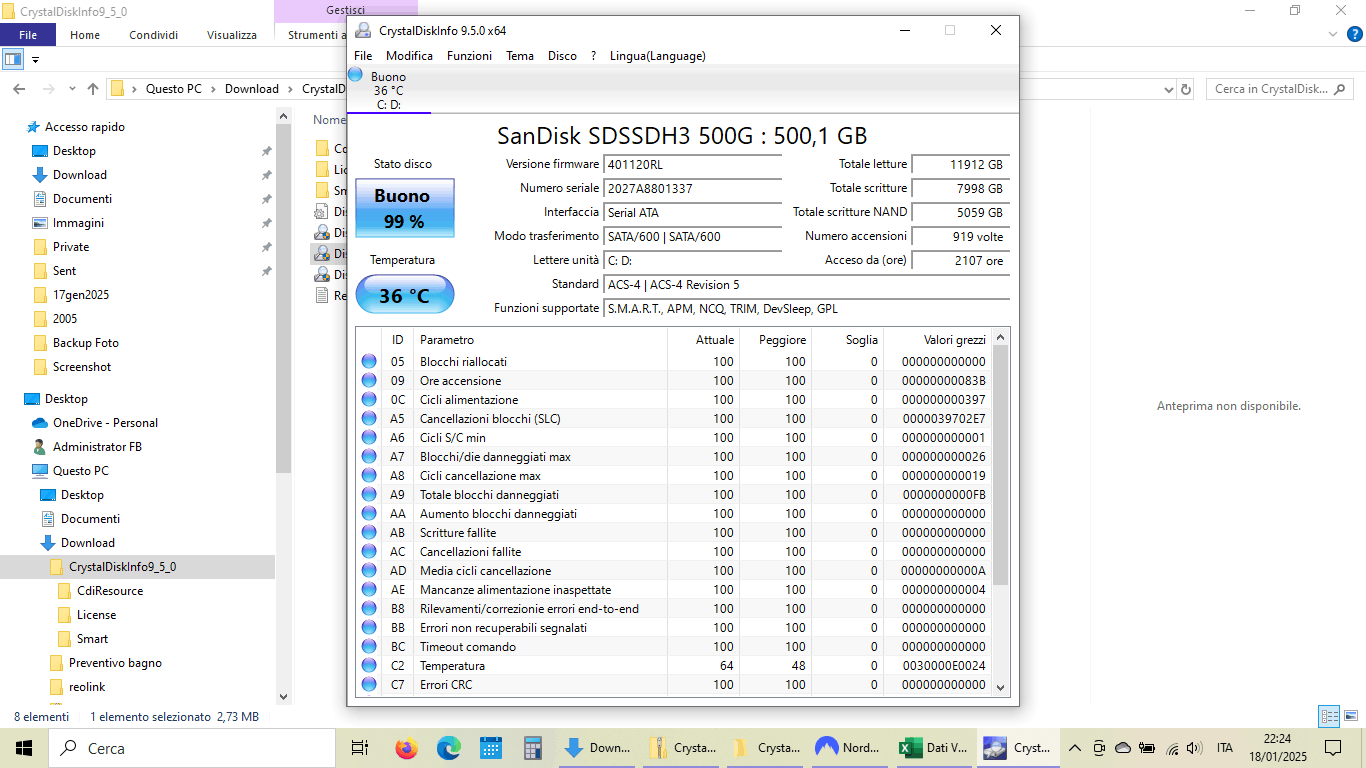Viewport: 1366px width, 768px height.
Task: Open the Explorer recent locations dropdown
Action: 71,89
